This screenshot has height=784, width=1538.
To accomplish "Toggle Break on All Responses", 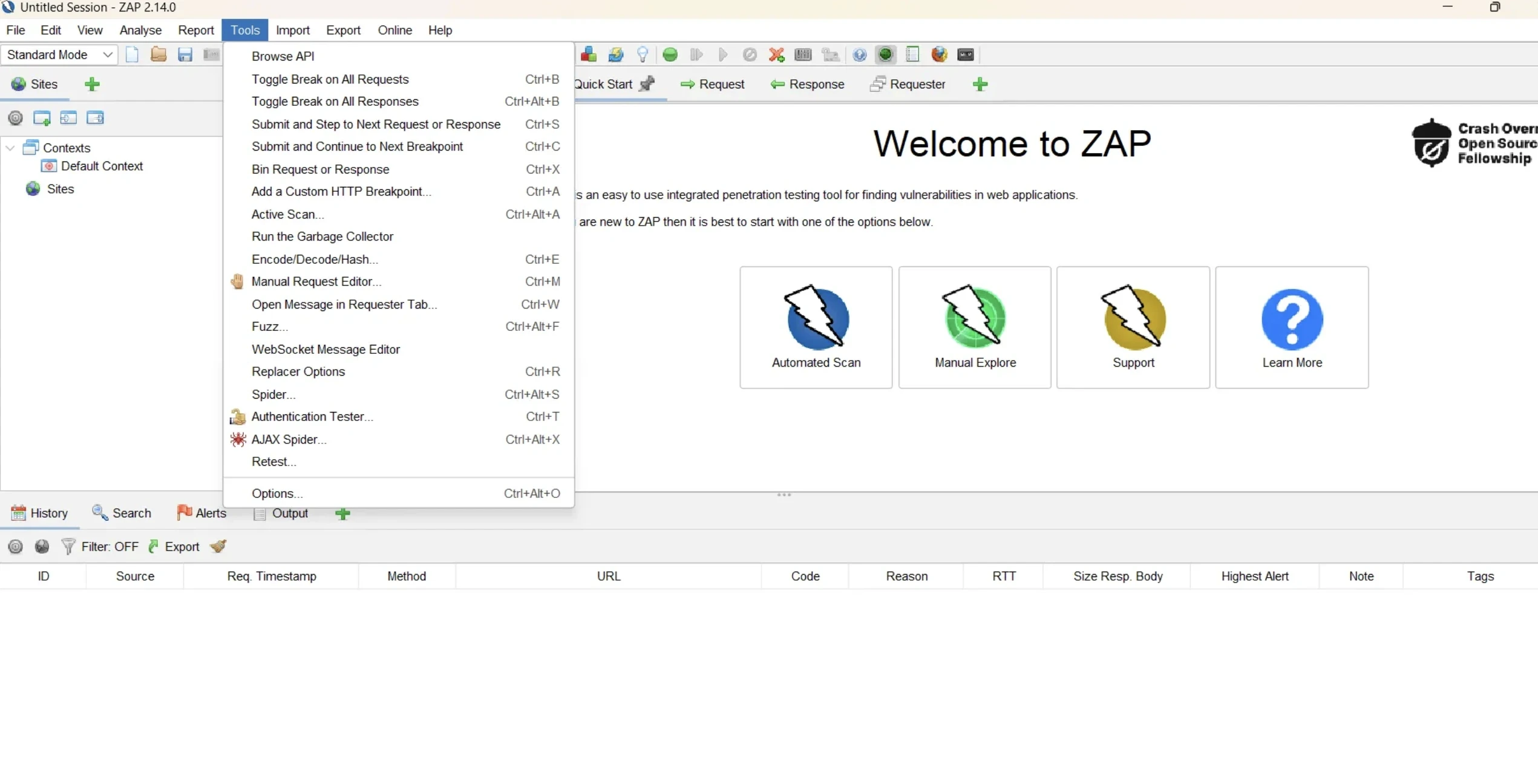I will click(x=335, y=102).
